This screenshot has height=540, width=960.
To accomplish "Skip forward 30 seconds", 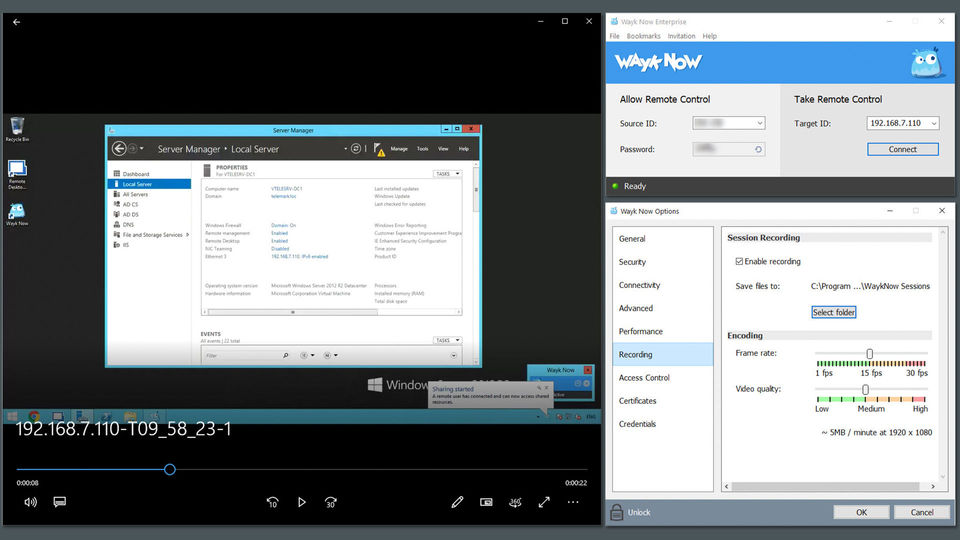I will pyautogui.click(x=331, y=502).
